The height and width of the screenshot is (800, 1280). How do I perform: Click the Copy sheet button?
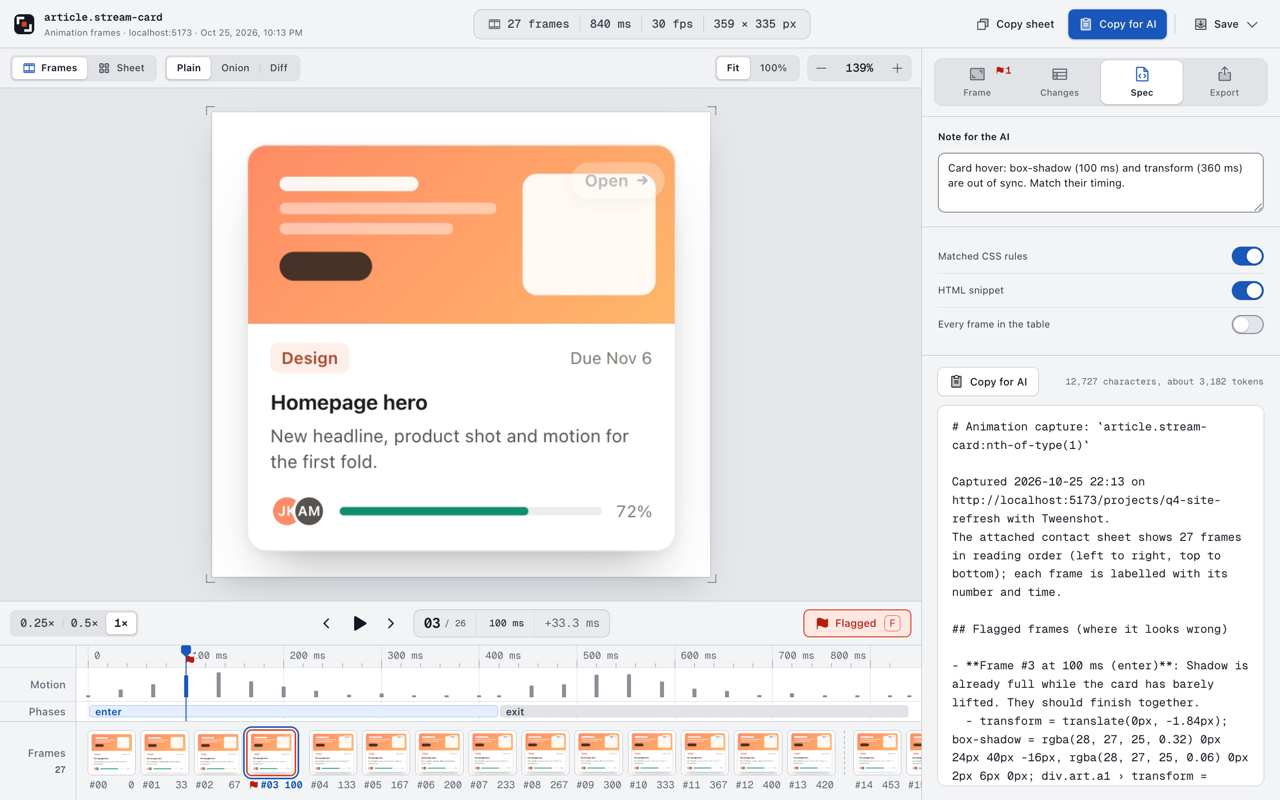tap(1015, 24)
